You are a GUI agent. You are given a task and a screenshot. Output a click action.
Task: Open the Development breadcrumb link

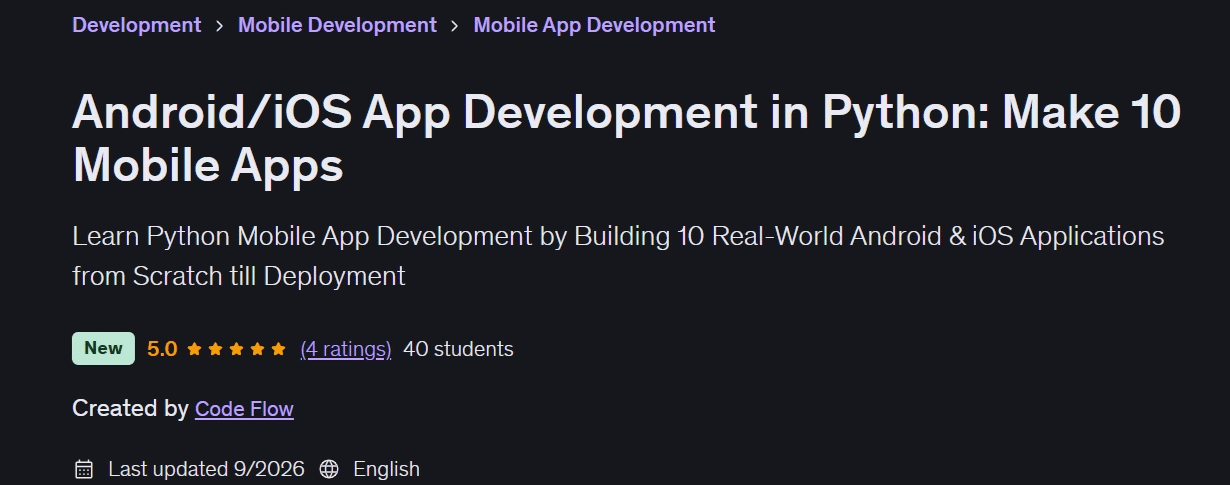click(x=136, y=25)
